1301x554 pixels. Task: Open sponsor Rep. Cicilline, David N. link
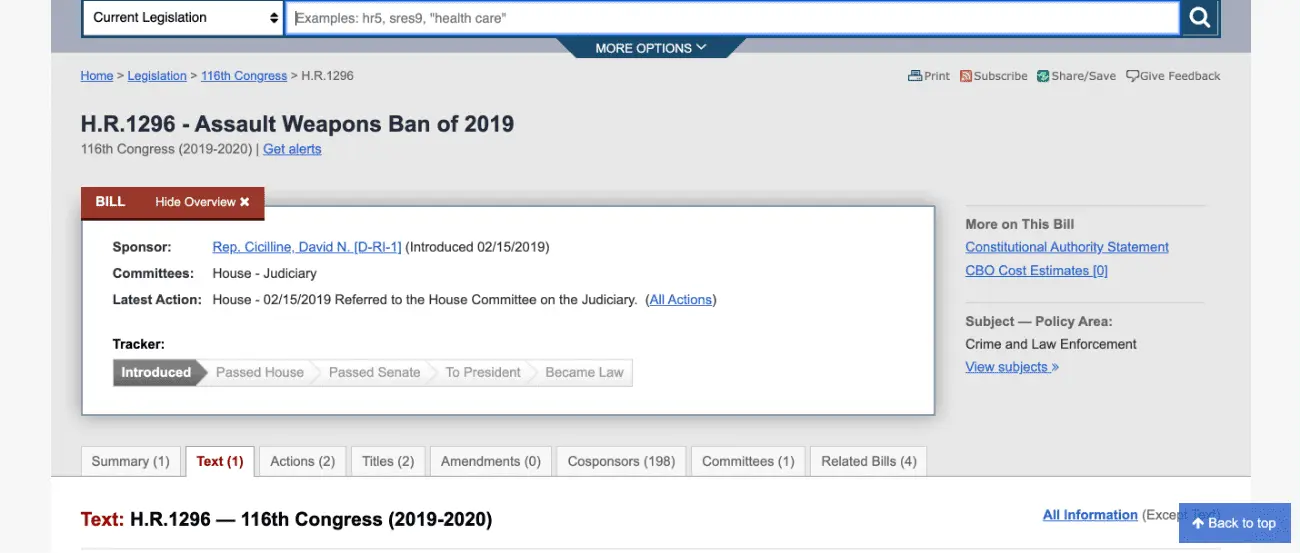307,247
